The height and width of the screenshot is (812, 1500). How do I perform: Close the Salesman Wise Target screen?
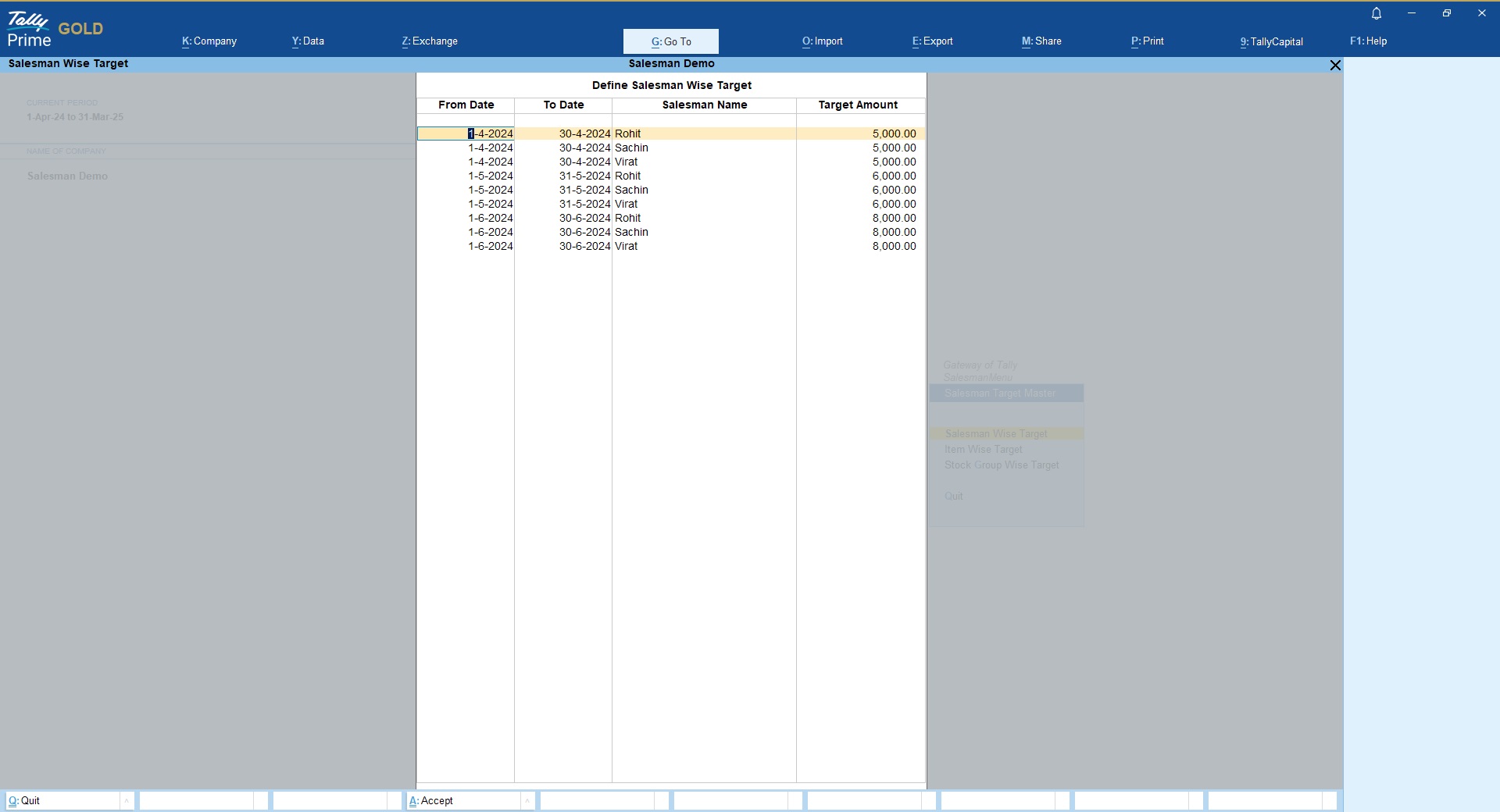coord(1335,65)
